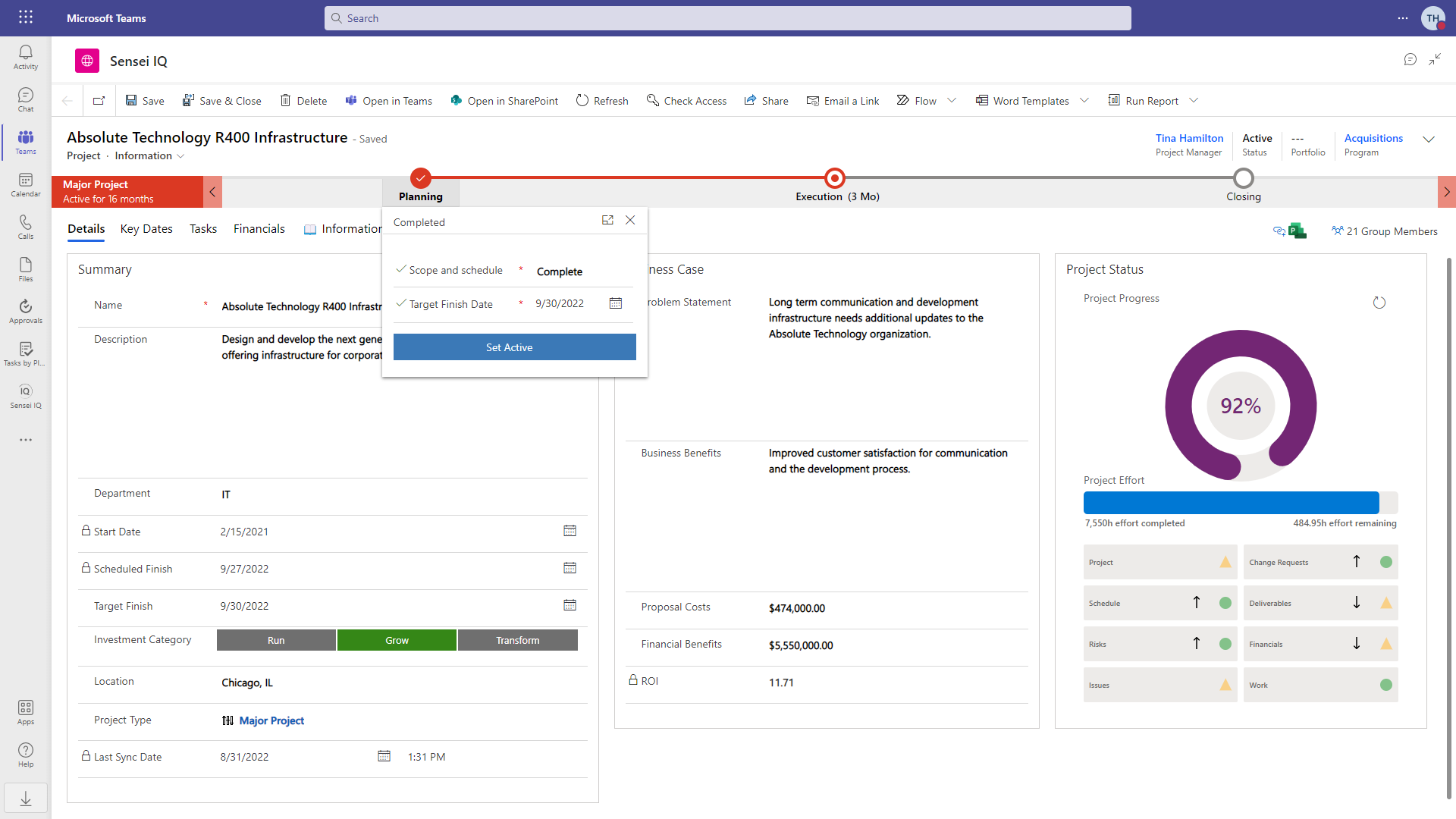The width and height of the screenshot is (1456, 819).
Task: Click Save in the command bar
Action: coord(145,101)
